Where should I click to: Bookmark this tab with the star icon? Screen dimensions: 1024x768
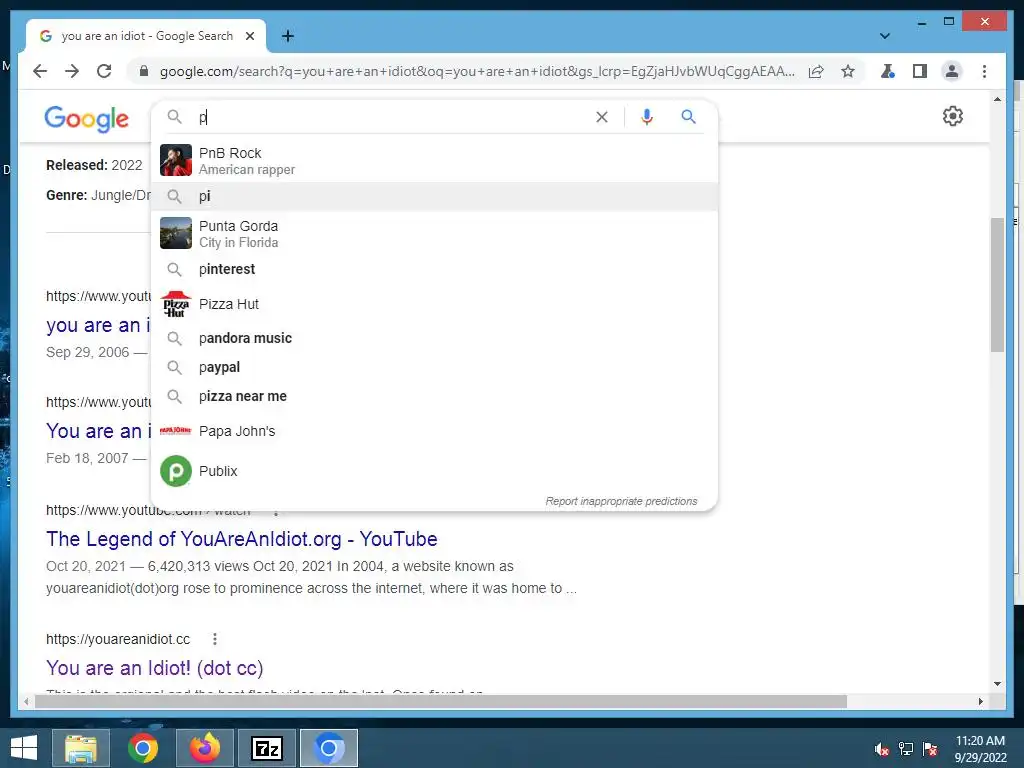click(x=848, y=71)
